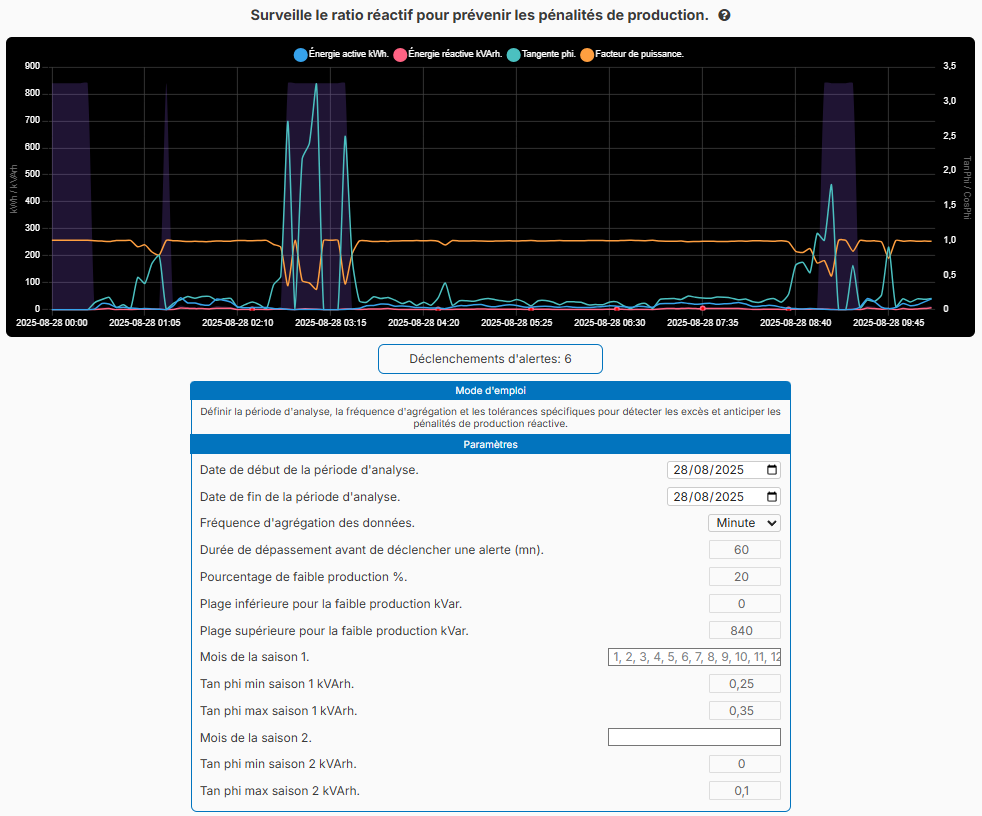Focus Tan phi max saison 2 field
This screenshot has width=982, height=816.
[x=745, y=791]
